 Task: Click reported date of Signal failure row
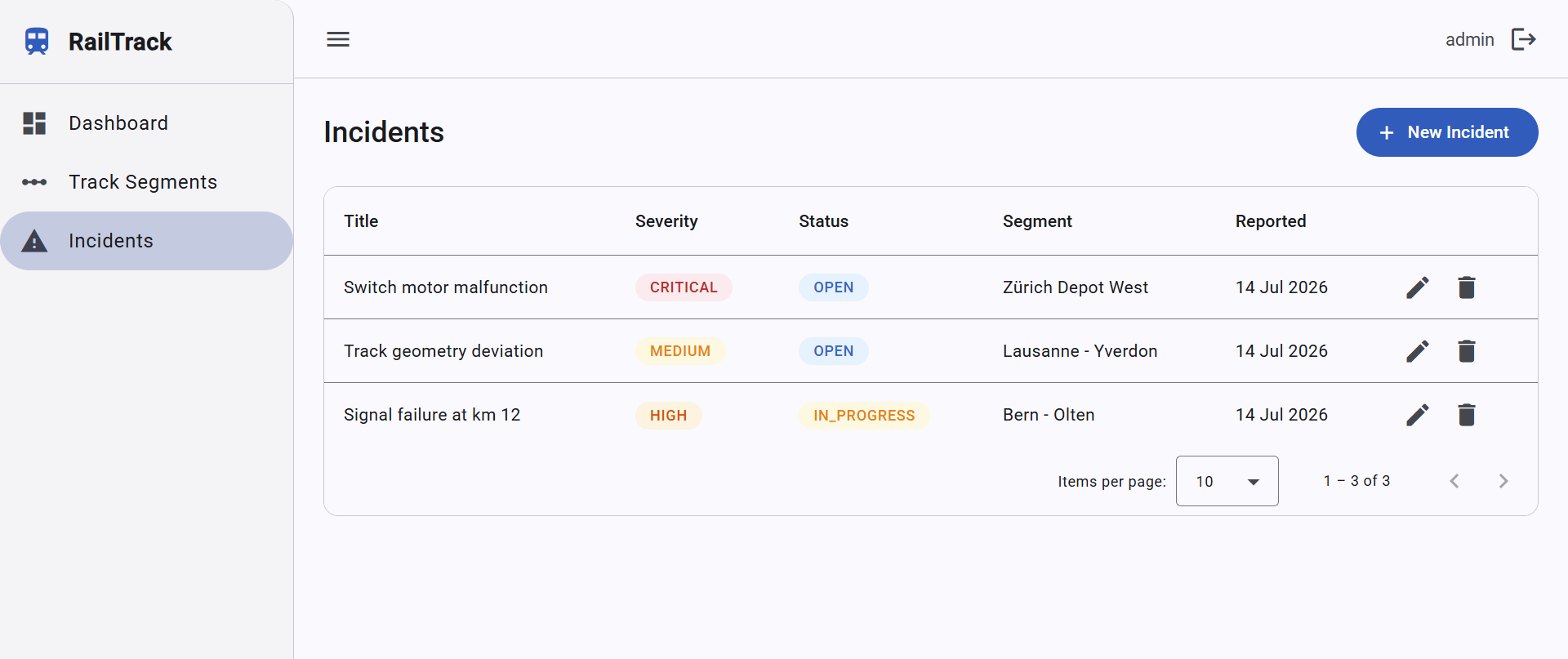pos(1281,415)
